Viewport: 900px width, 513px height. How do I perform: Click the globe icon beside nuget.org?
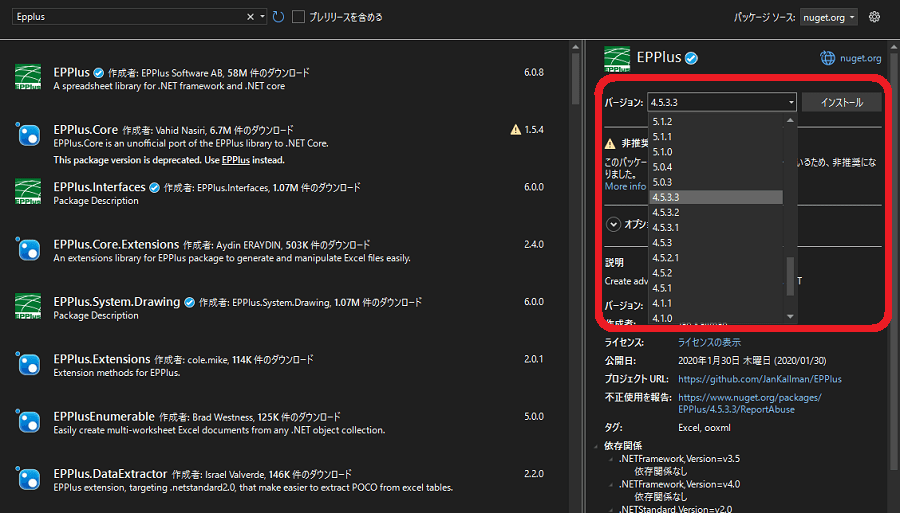[827, 58]
